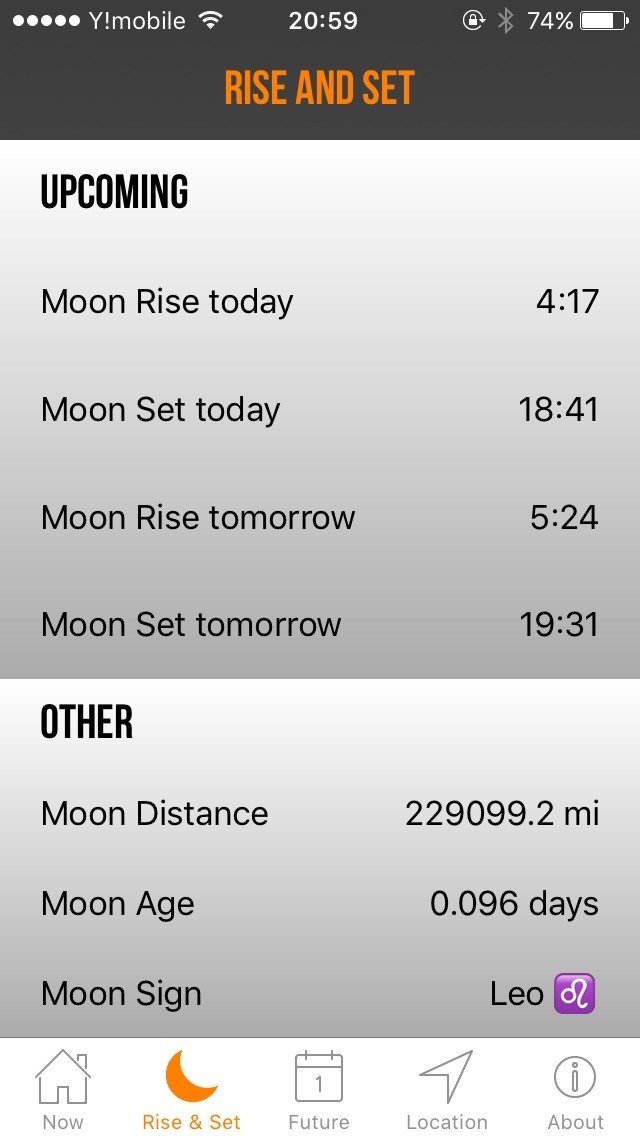The height and width of the screenshot is (1136, 640).
Task: Tap the Other section heading
Action: (86, 722)
